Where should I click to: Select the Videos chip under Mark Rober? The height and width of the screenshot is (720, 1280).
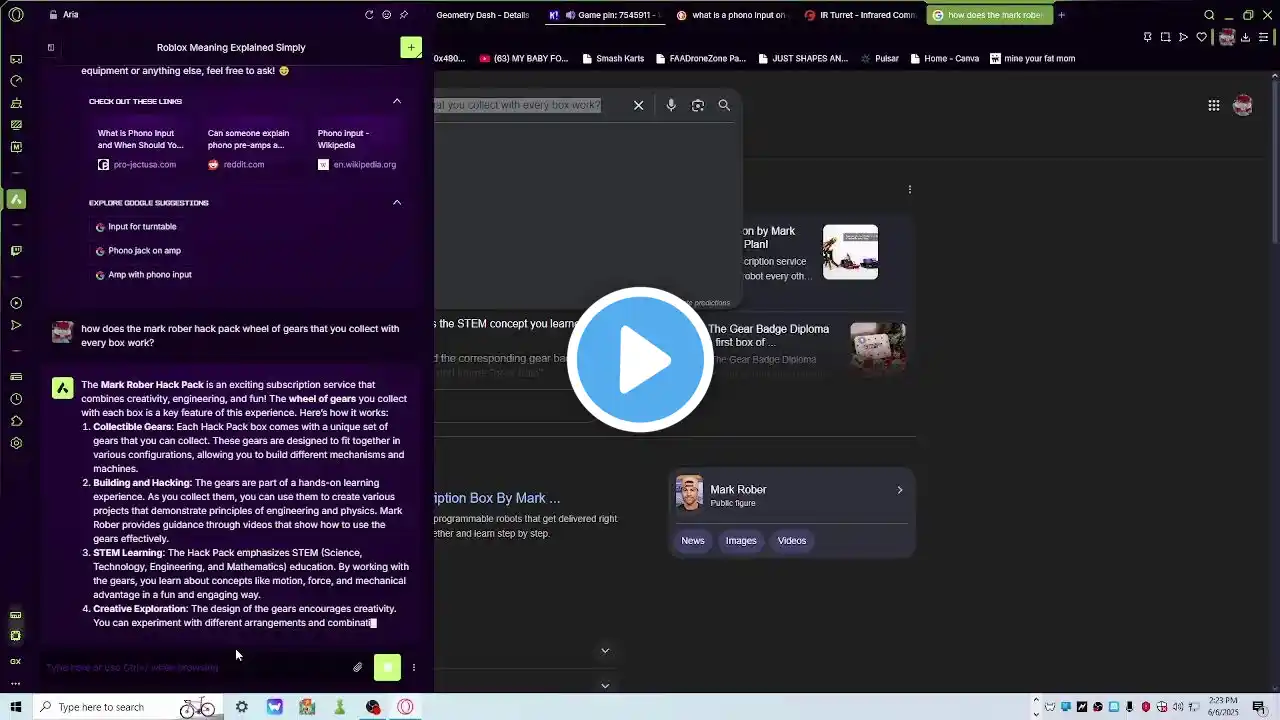click(x=792, y=541)
